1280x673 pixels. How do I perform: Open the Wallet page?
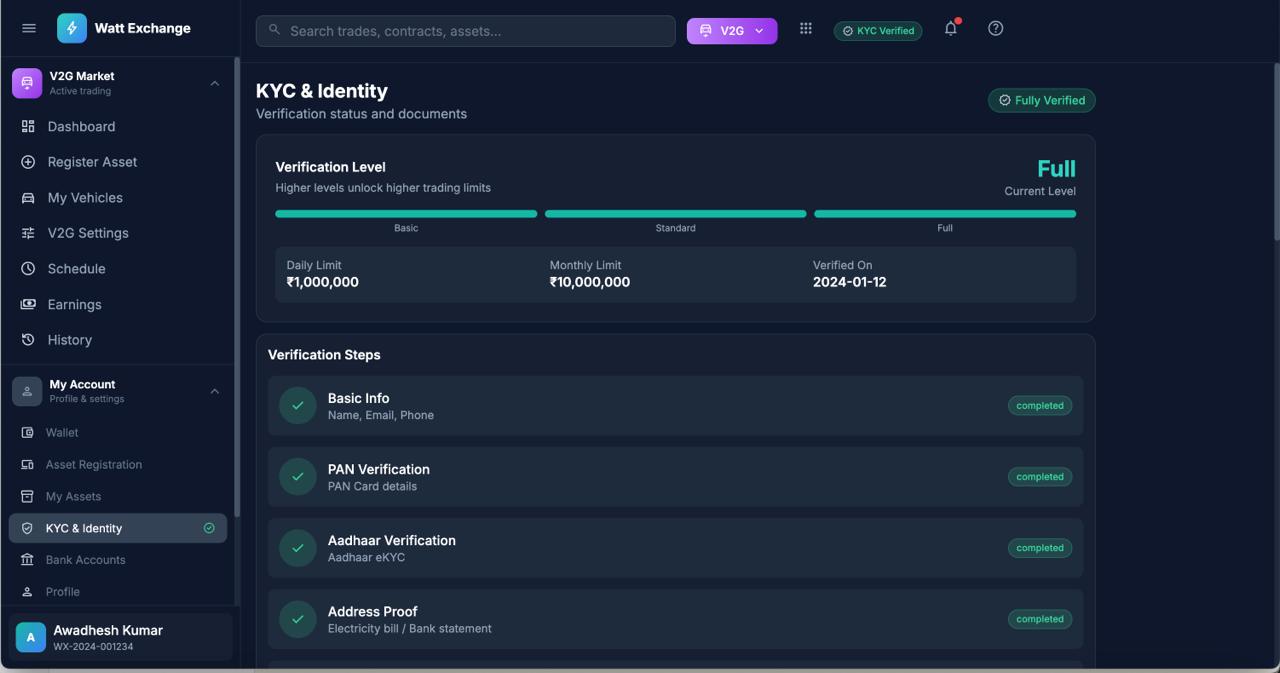(x=62, y=432)
